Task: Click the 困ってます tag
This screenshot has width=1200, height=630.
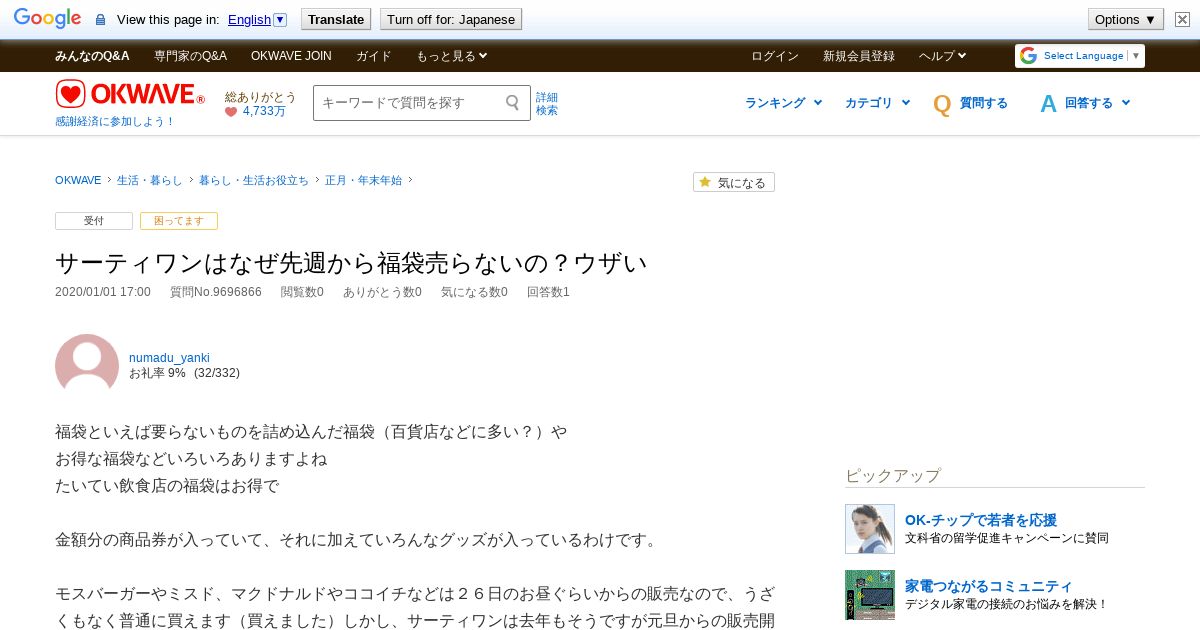Action: coord(179,221)
